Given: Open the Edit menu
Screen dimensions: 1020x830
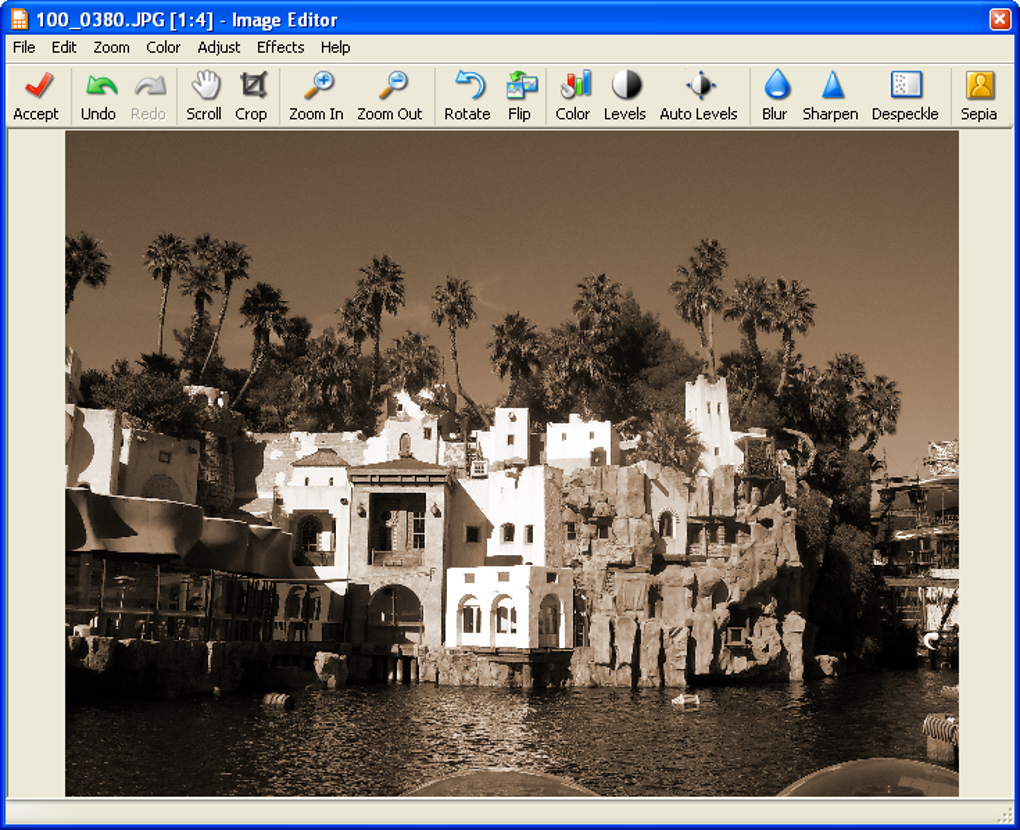Looking at the screenshot, I should click(x=64, y=47).
